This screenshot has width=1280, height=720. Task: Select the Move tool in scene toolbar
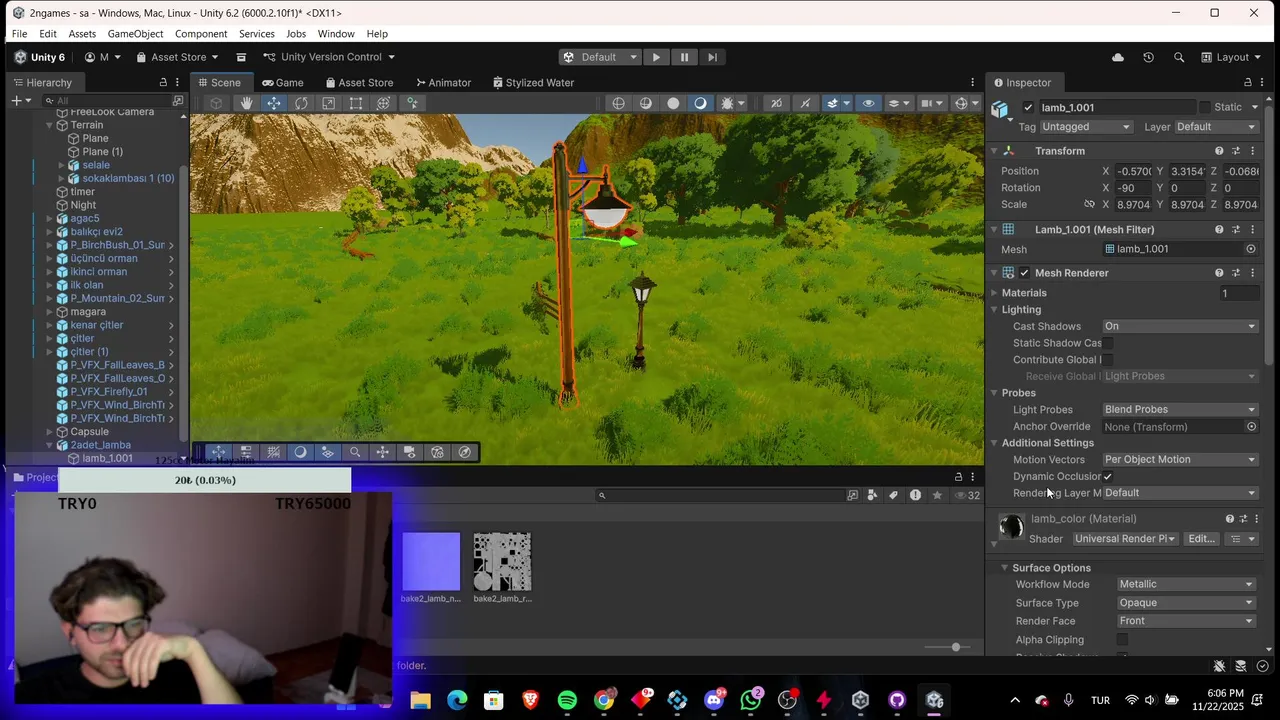pos(273,103)
